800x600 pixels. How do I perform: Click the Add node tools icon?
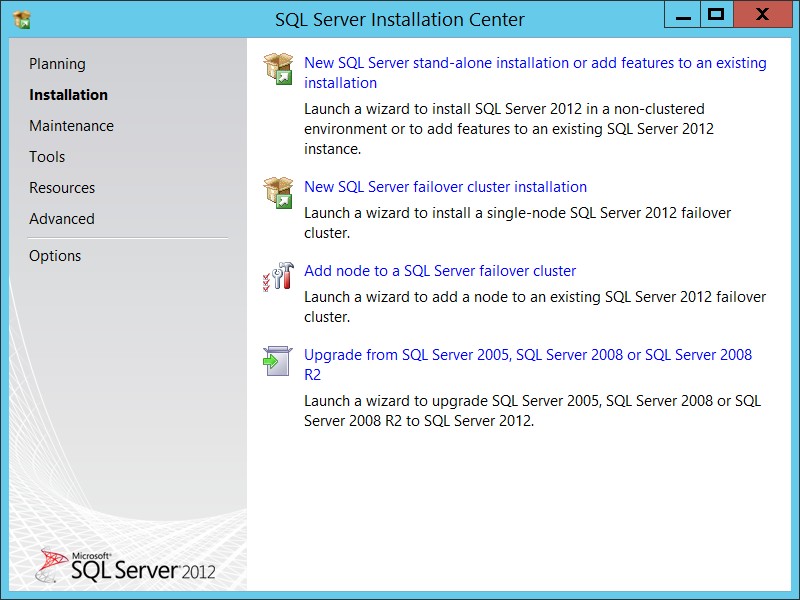click(x=278, y=276)
